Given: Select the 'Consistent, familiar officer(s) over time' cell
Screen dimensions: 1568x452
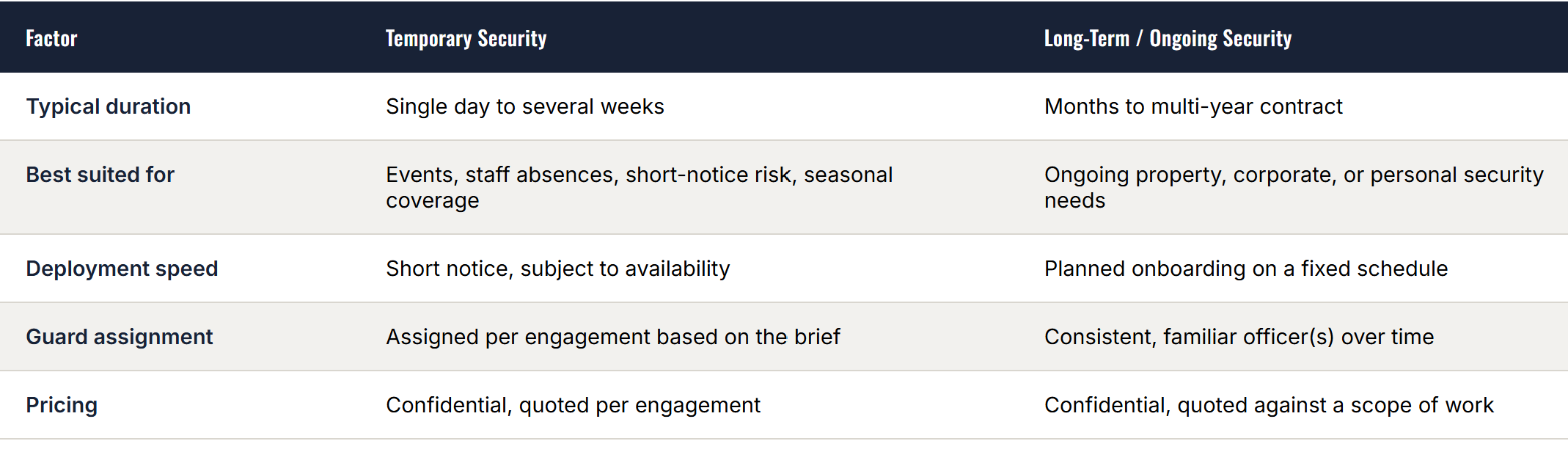Looking at the screenshot, I should (1239, 337).
